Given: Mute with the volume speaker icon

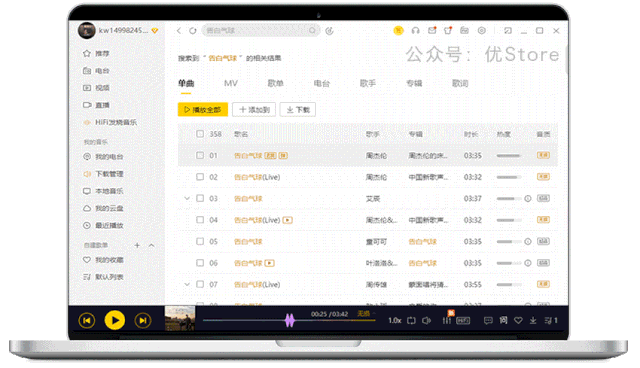Looking at the screenshot, I should [x=427, y=321].
